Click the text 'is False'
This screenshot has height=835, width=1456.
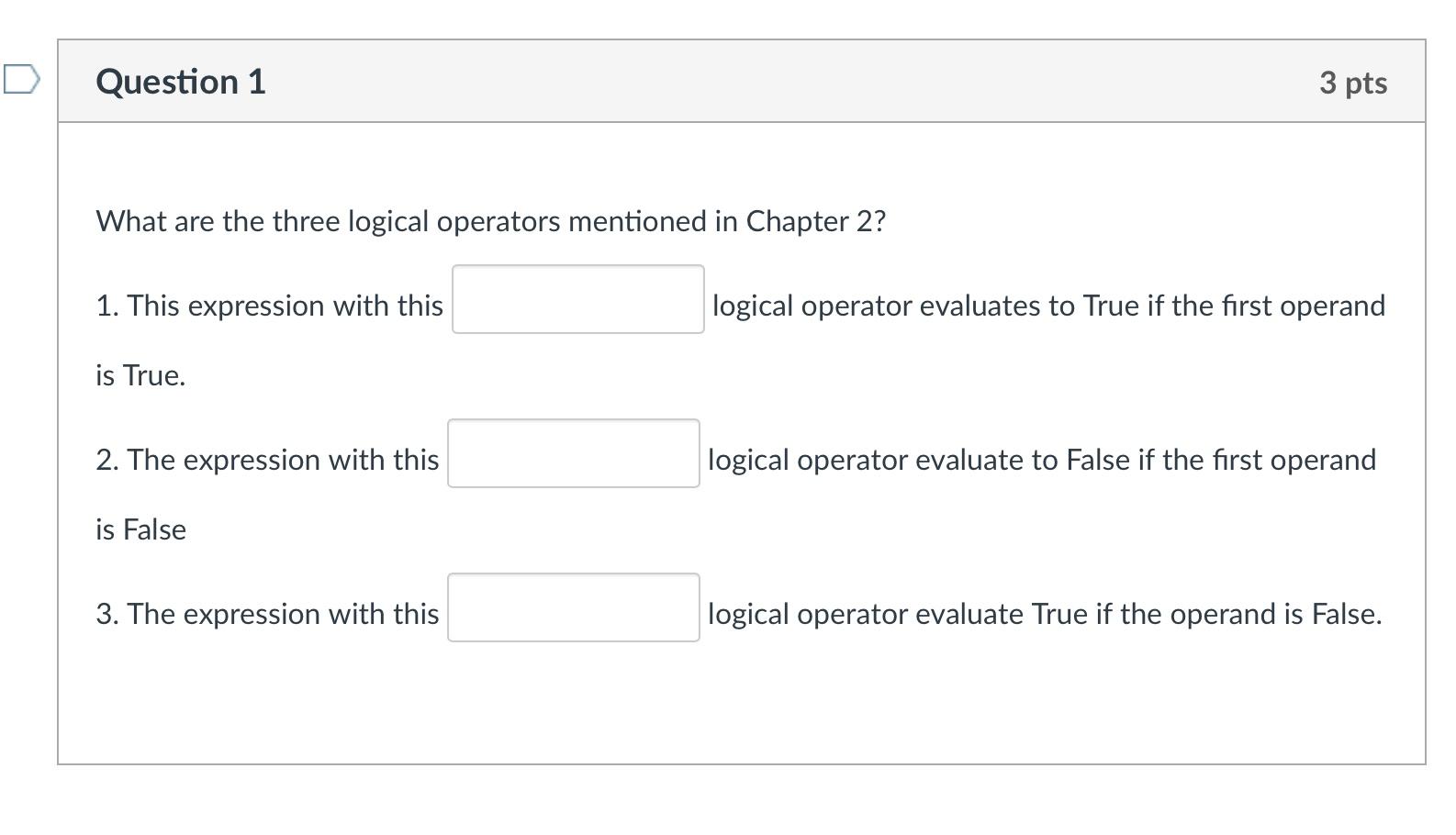point(139,529)
